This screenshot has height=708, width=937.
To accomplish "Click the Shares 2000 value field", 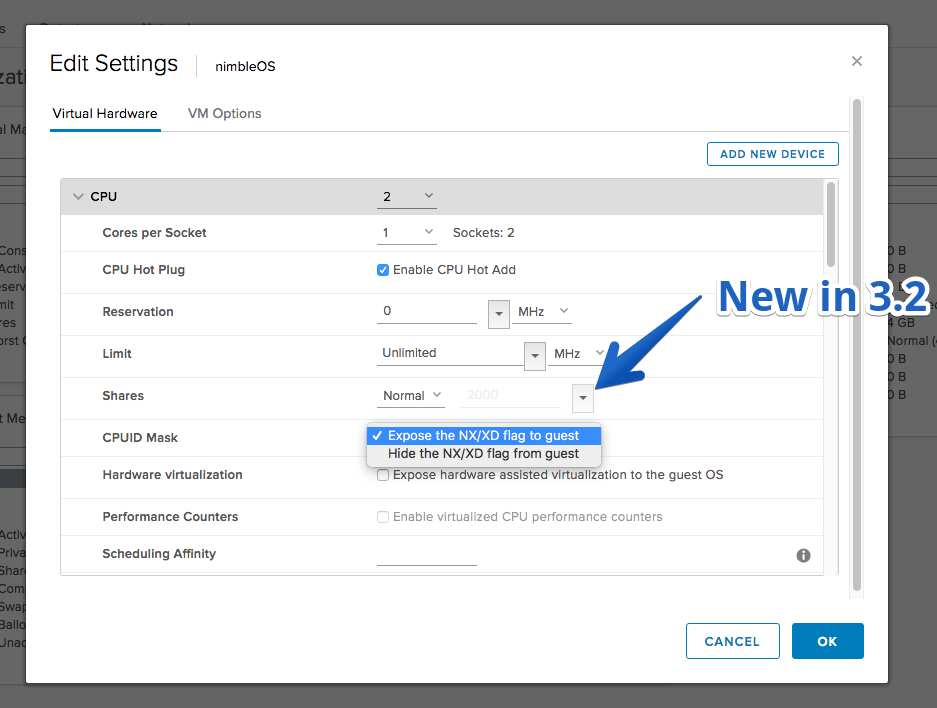I will [511, 395].
